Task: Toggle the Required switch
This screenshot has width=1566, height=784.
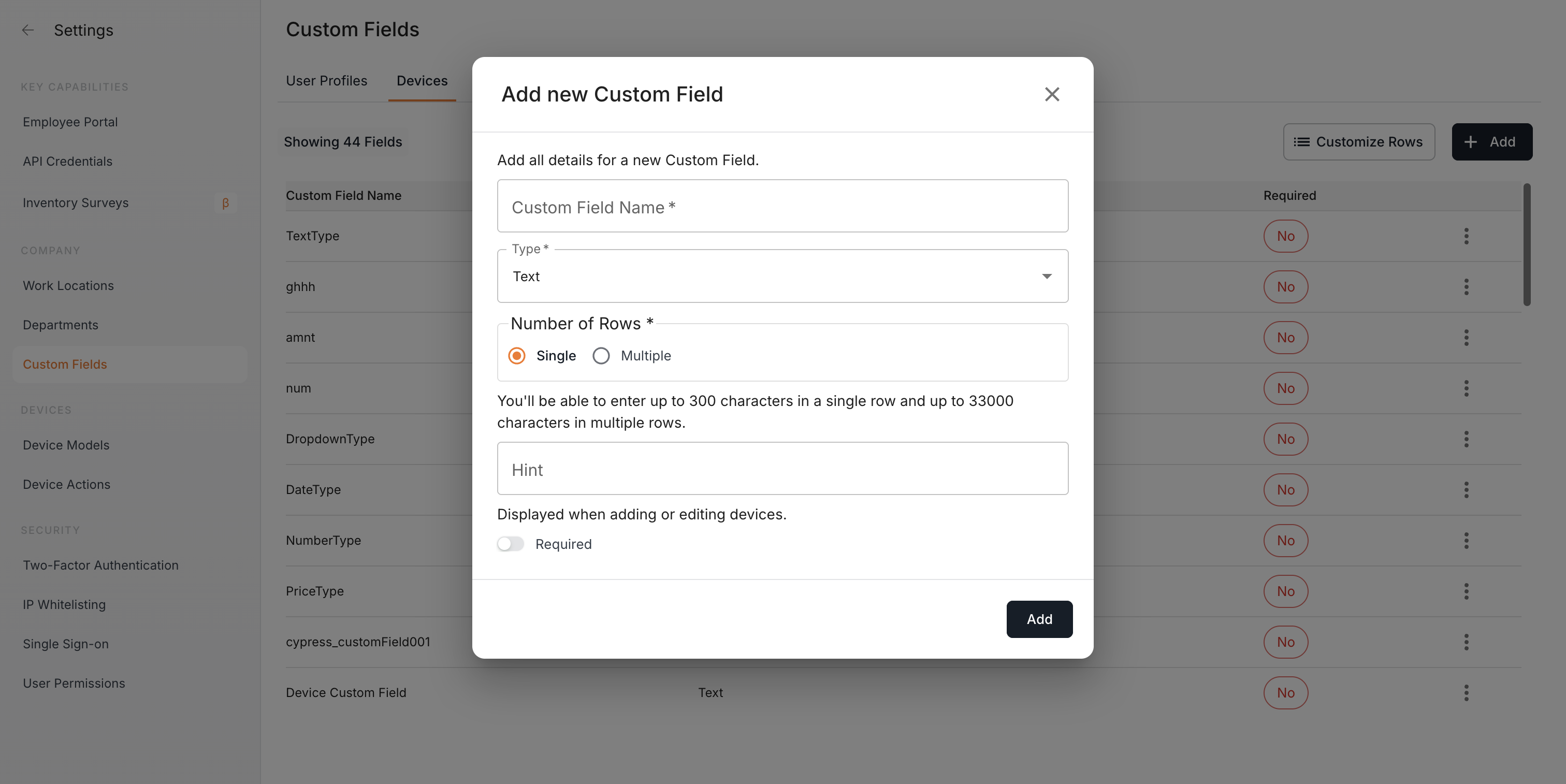Action: click(x=511, y=544)
